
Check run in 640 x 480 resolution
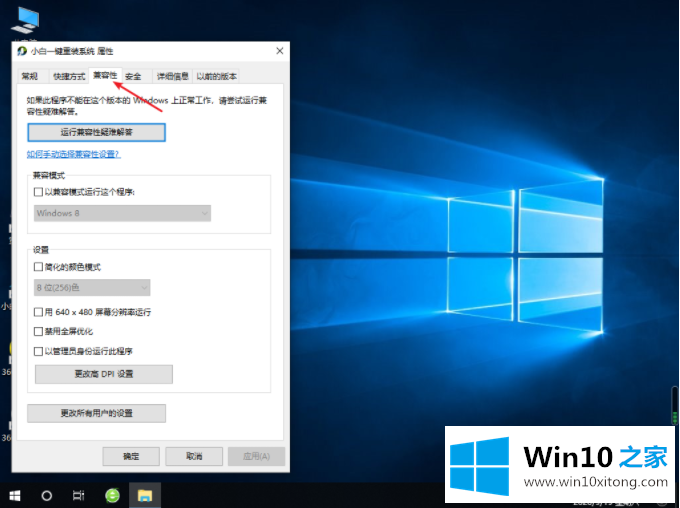(x=38, y=312)
